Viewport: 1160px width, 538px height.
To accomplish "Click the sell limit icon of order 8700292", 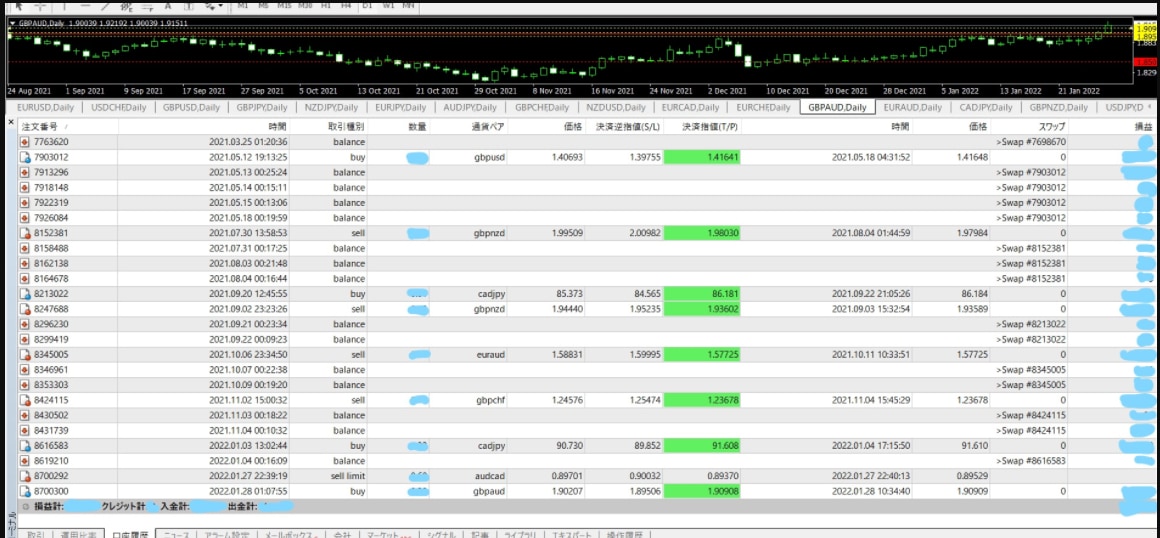I will click(x=24, y=476).
